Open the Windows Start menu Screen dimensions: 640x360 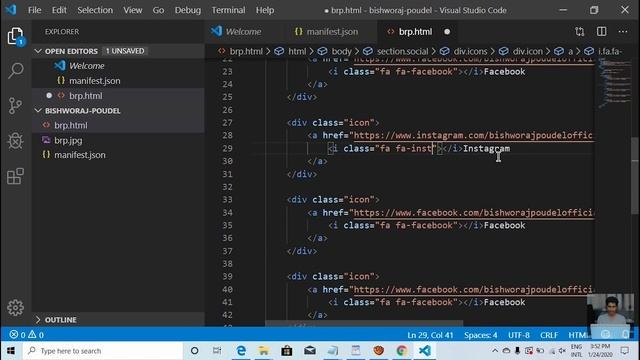tap(11, 351)
